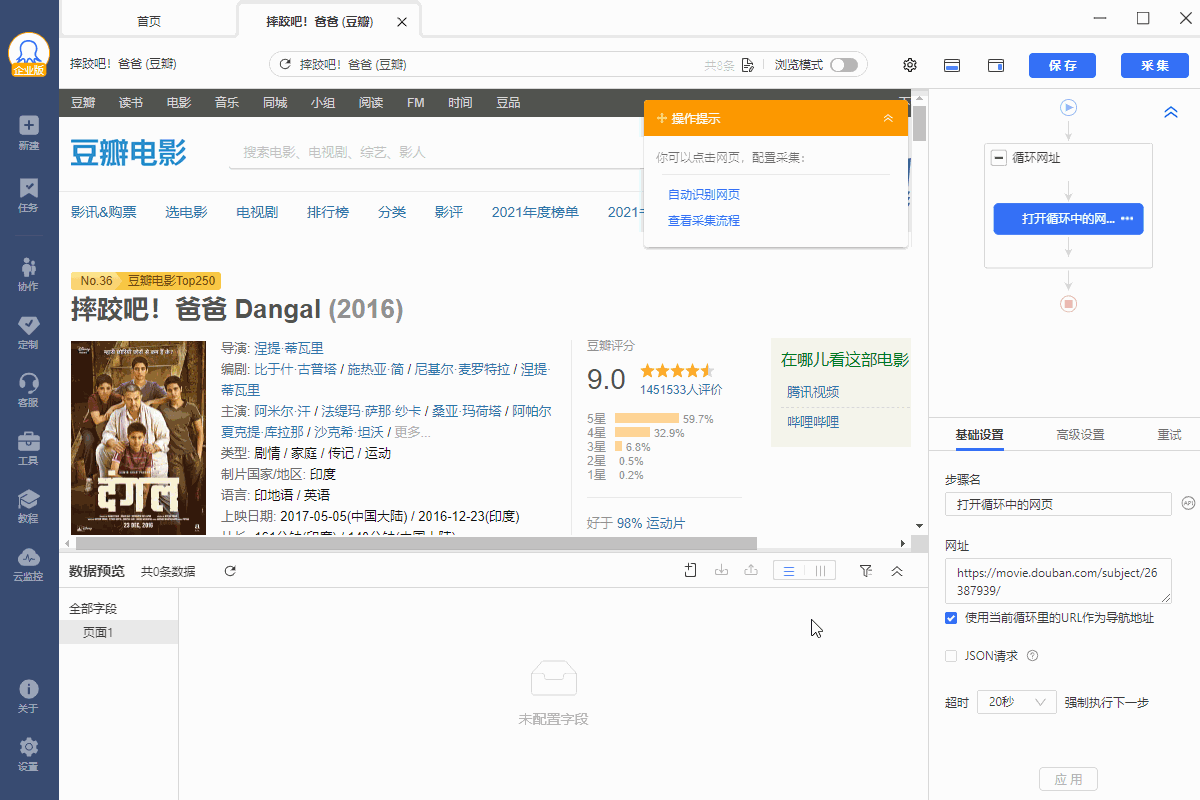
Task: Switch to the 高级设置 tab
Action: (1080, 435)
